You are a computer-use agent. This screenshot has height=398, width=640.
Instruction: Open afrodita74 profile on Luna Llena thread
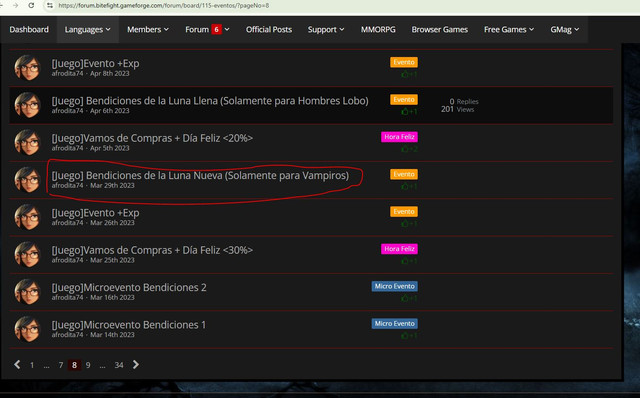coord(67,111)
